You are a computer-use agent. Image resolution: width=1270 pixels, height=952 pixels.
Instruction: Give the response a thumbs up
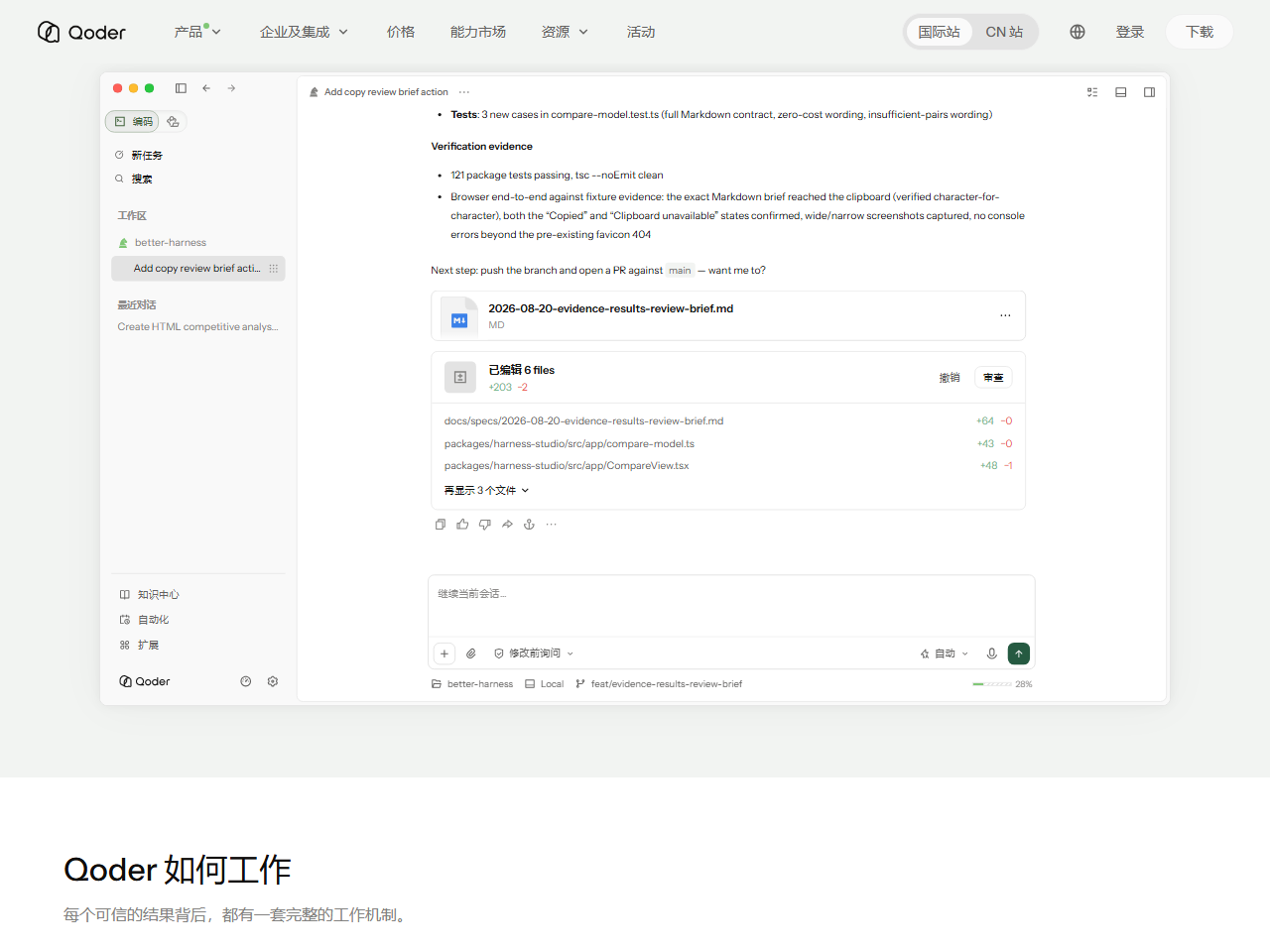coord(462,525)
